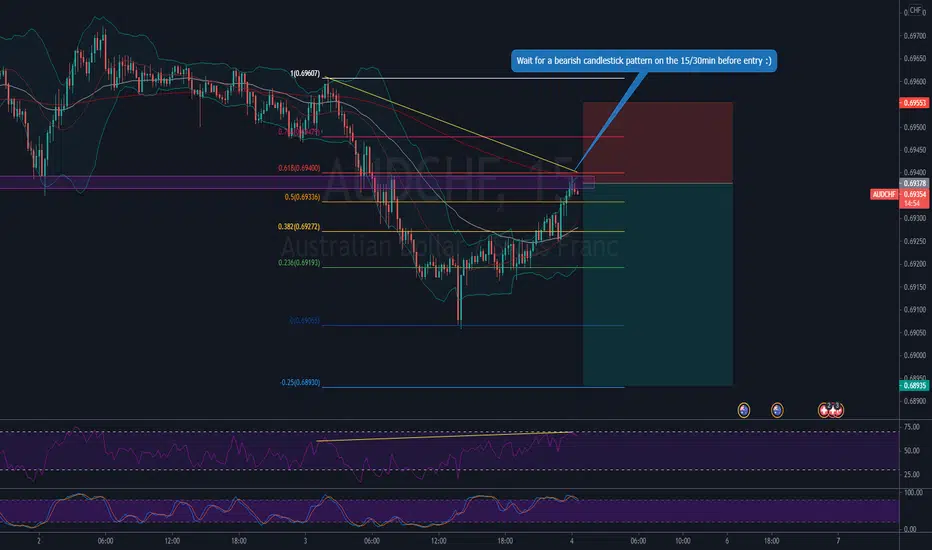Click the 0.5(0.69336) Fibonacci level label
This screenshot has height=550, width=932.
coord(302,197)
